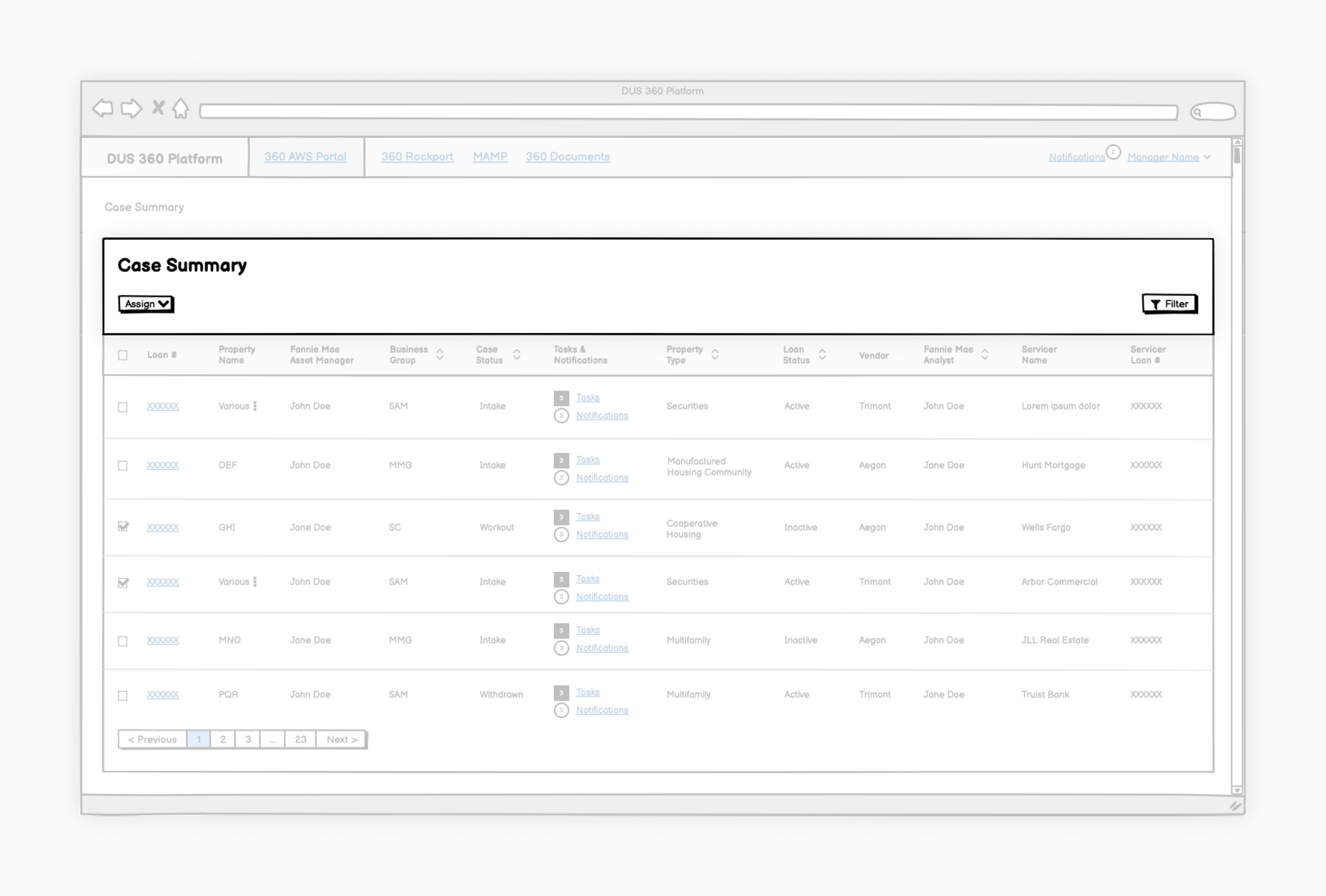Click the stop loading X icon
Screen dimensions: 1326x896
point(158,108)
